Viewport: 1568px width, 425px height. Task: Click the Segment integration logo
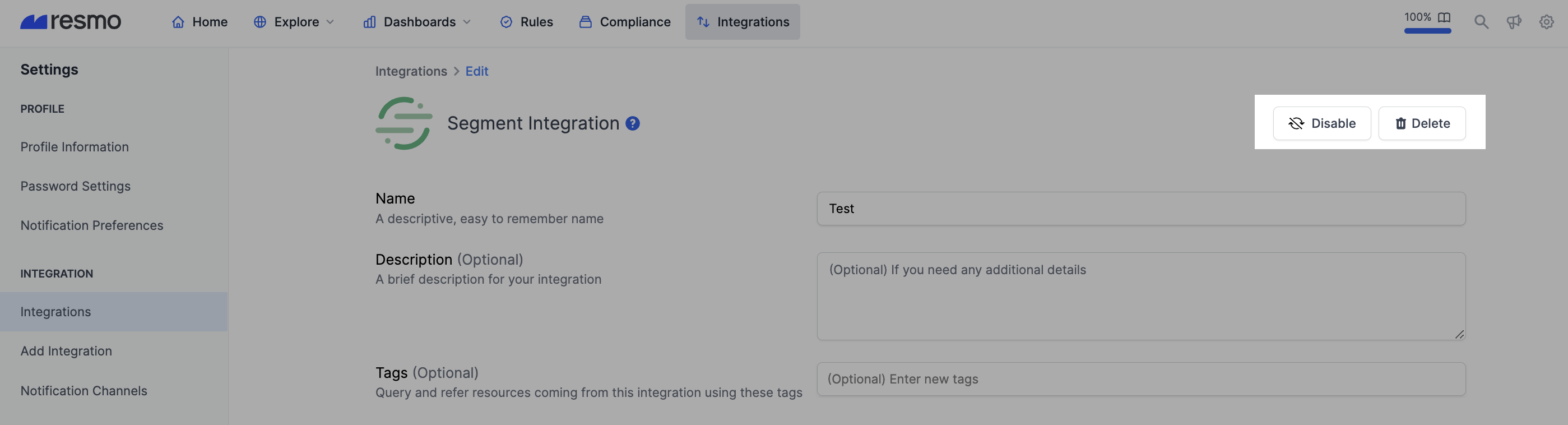[x=403, y=123]
